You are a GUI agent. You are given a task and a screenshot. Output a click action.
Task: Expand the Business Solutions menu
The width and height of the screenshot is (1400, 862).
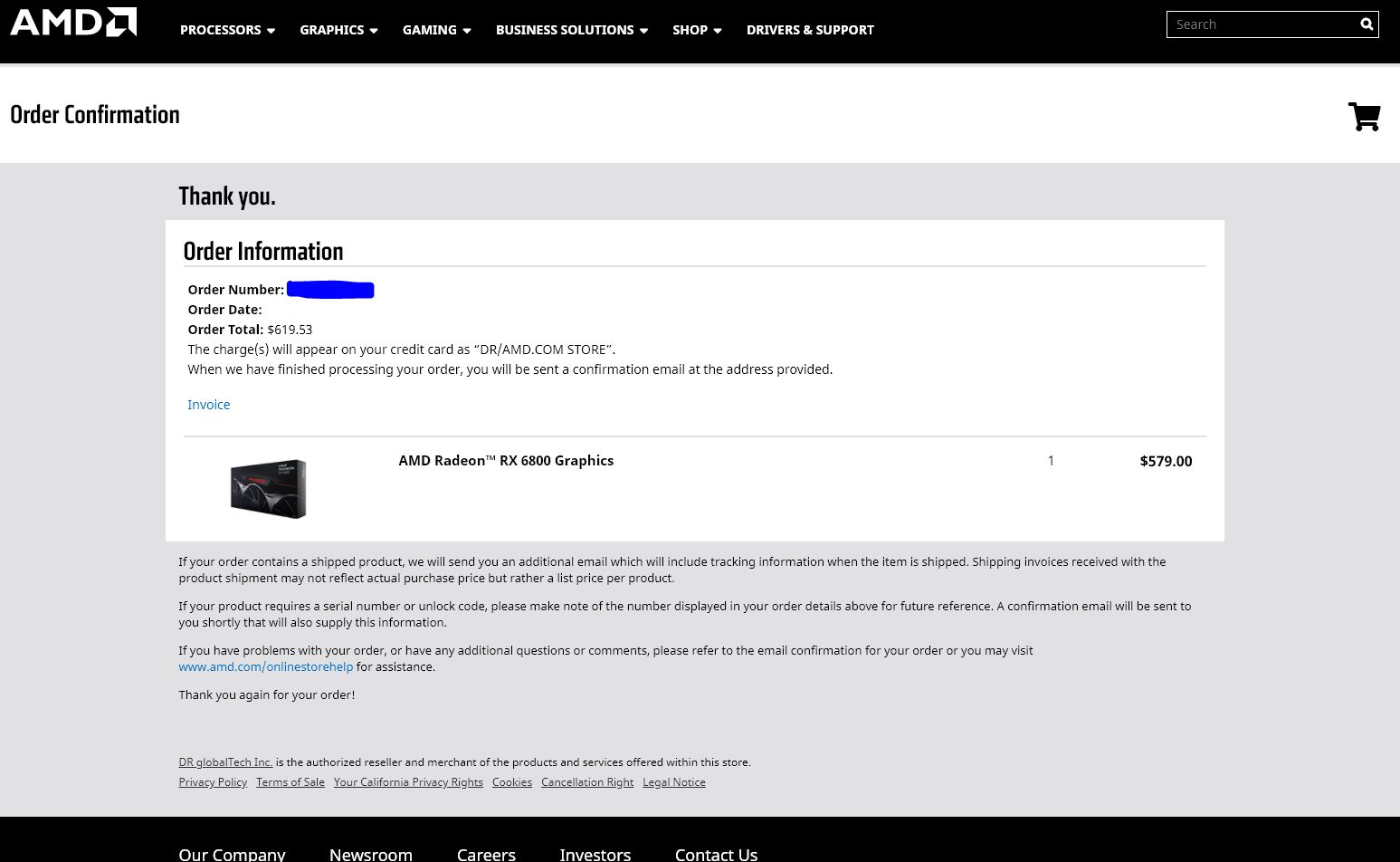571,30
